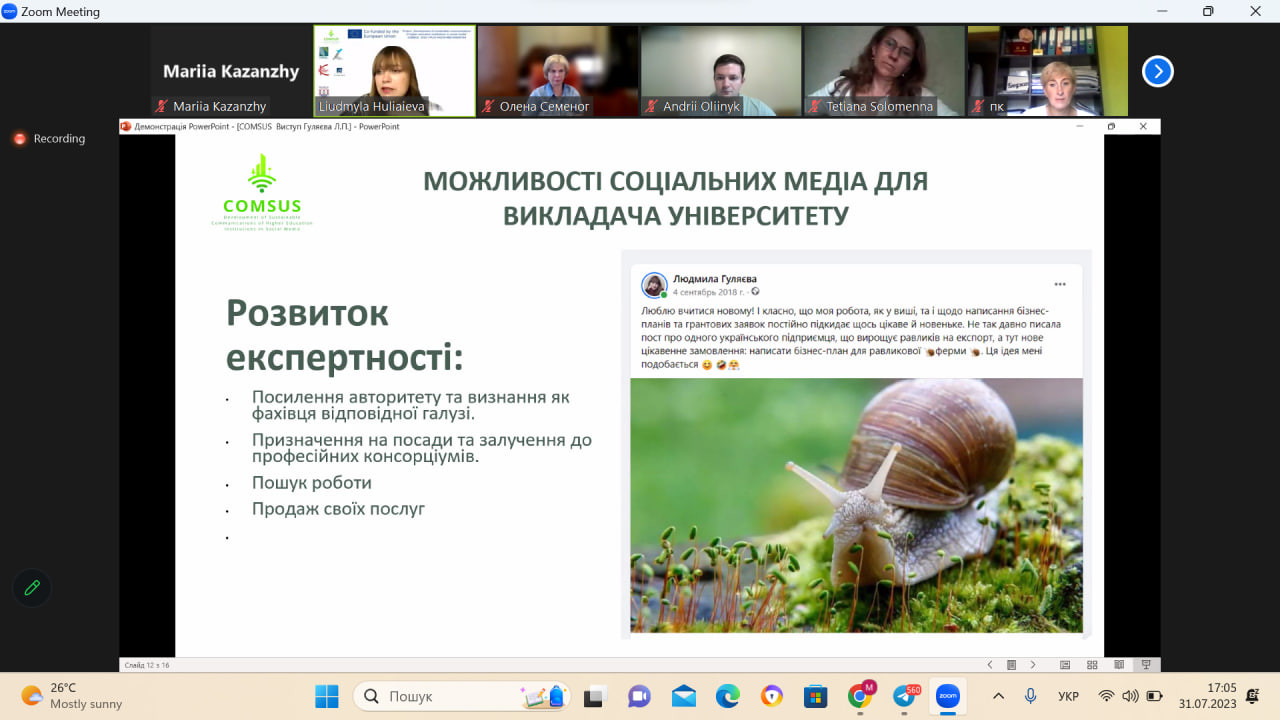Select Andrii Oliinyk video tile
The height and width of the screenshot is (720, 1280).
click(x=721, y=70)
